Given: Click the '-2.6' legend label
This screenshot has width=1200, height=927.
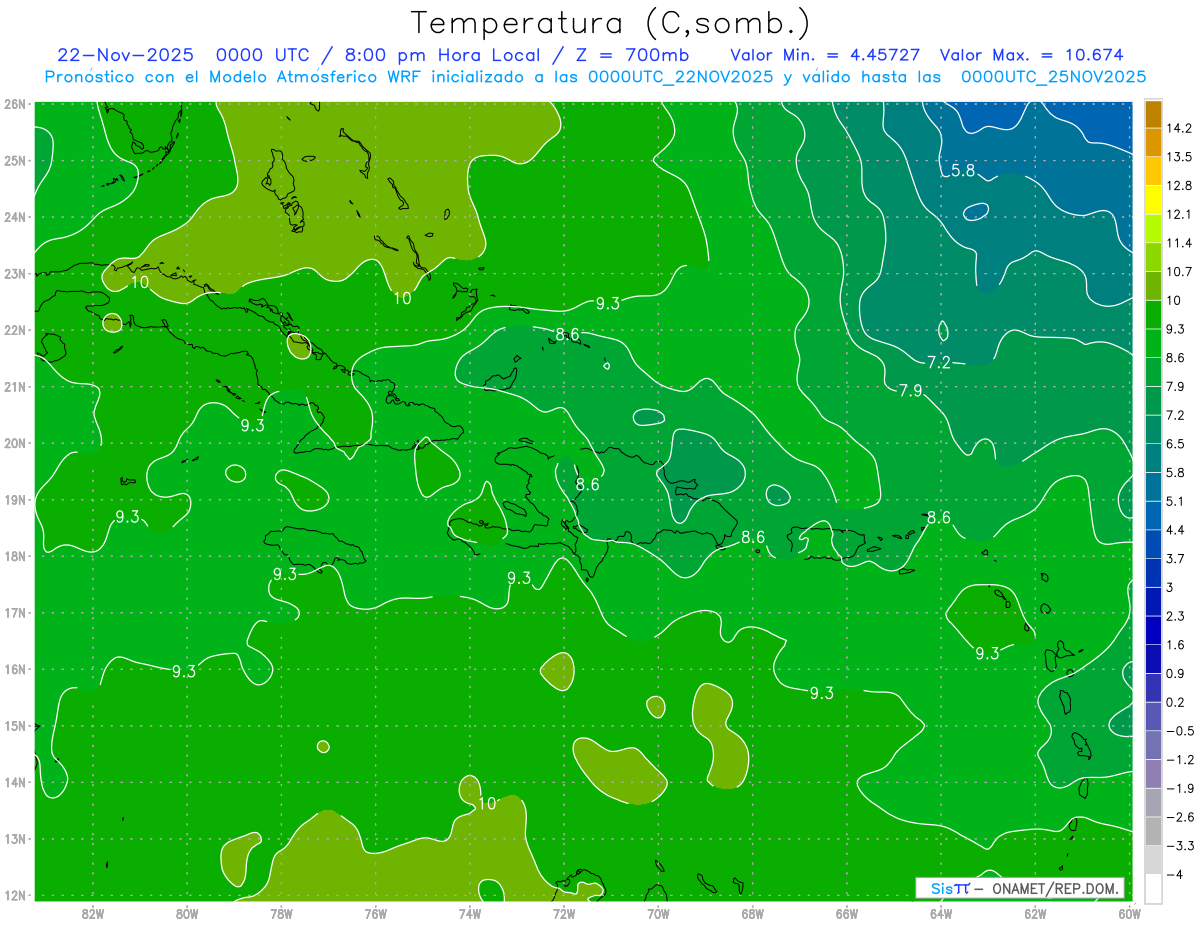Looking at the screenshot, I should (1178, 817).
